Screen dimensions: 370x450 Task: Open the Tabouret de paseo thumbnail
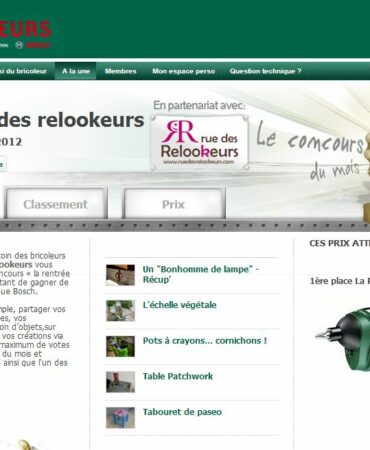coord(120,418)
